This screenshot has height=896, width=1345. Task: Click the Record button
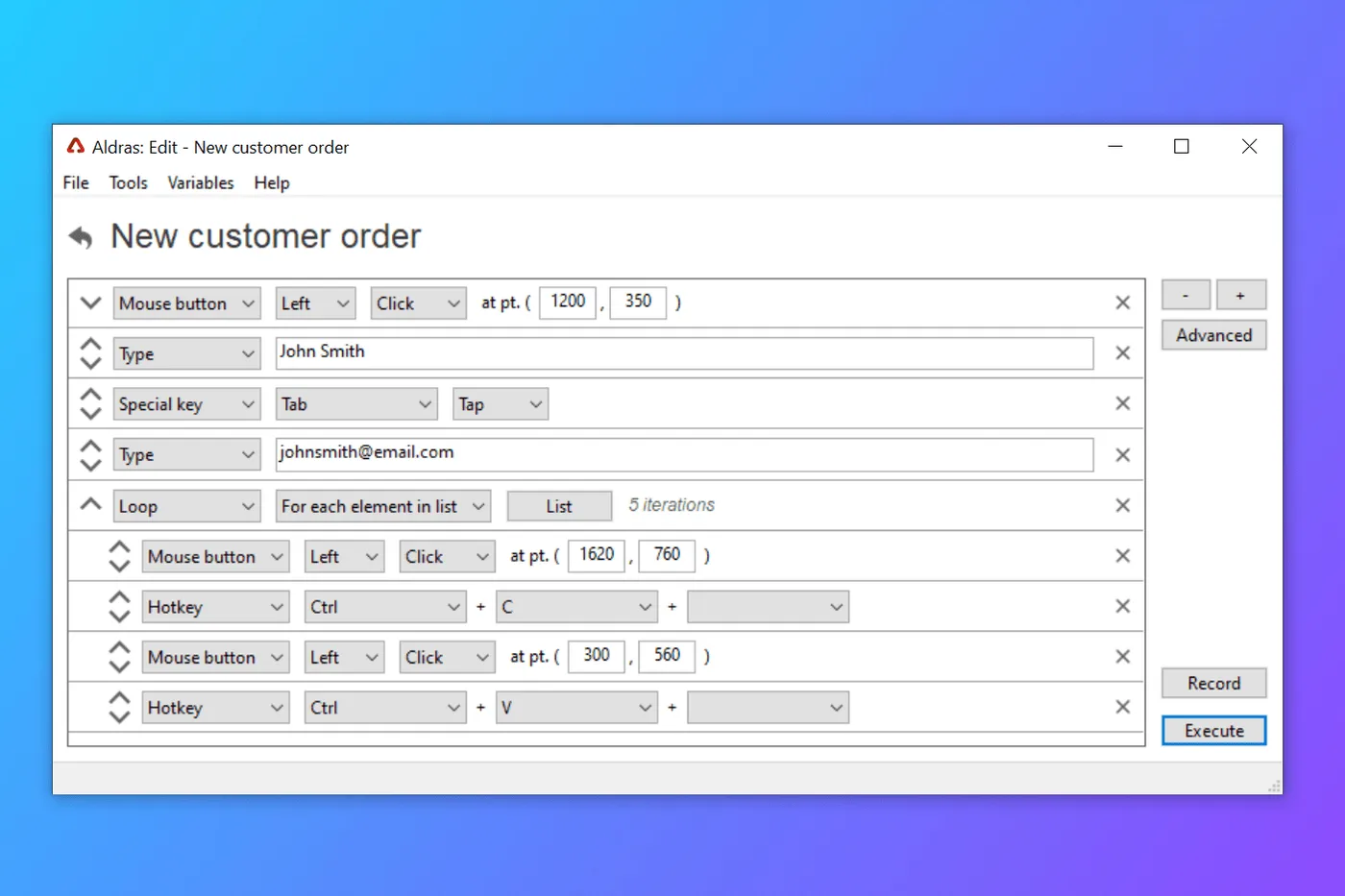1213,683
